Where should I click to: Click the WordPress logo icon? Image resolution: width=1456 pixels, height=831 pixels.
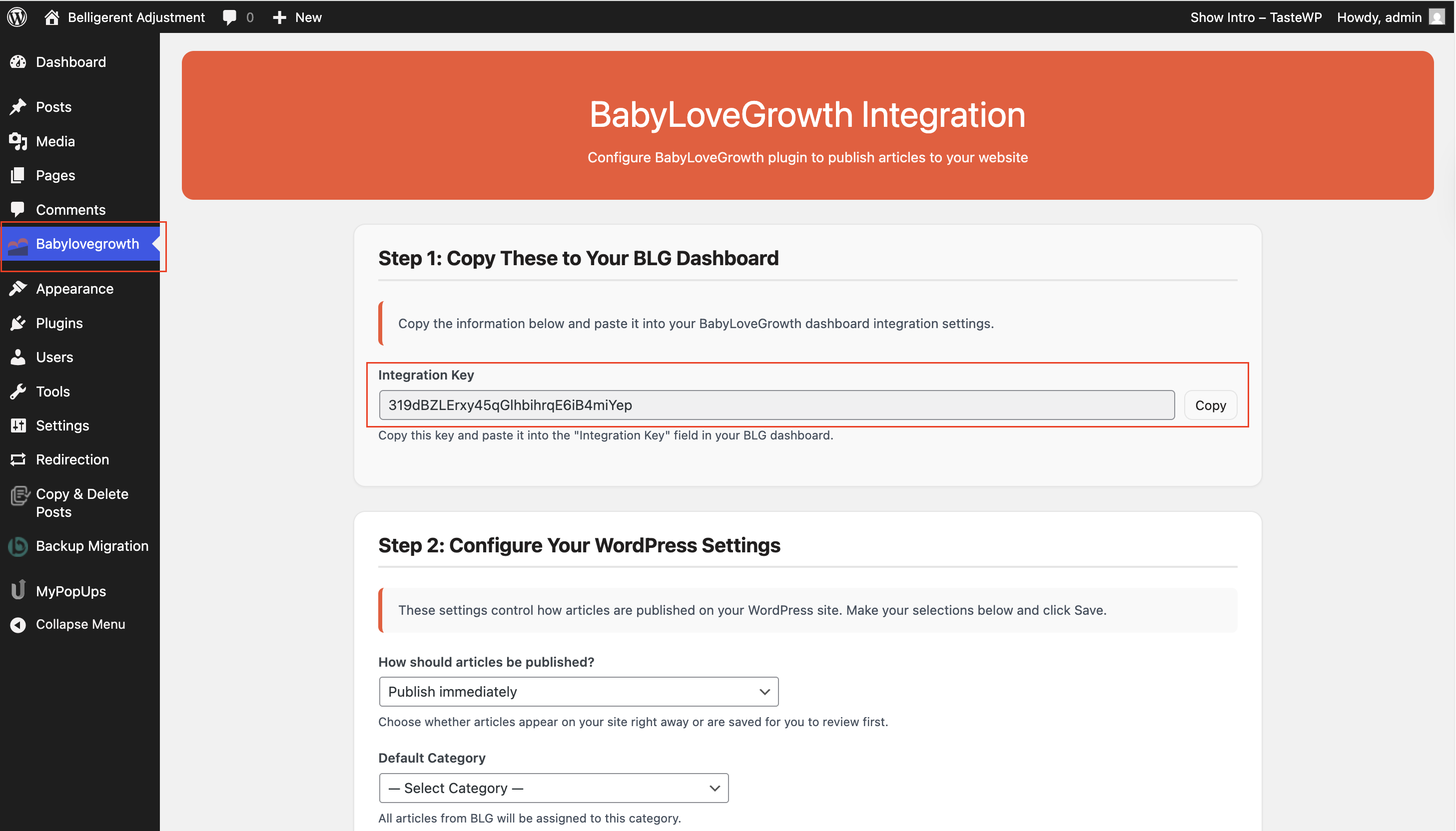17,17
